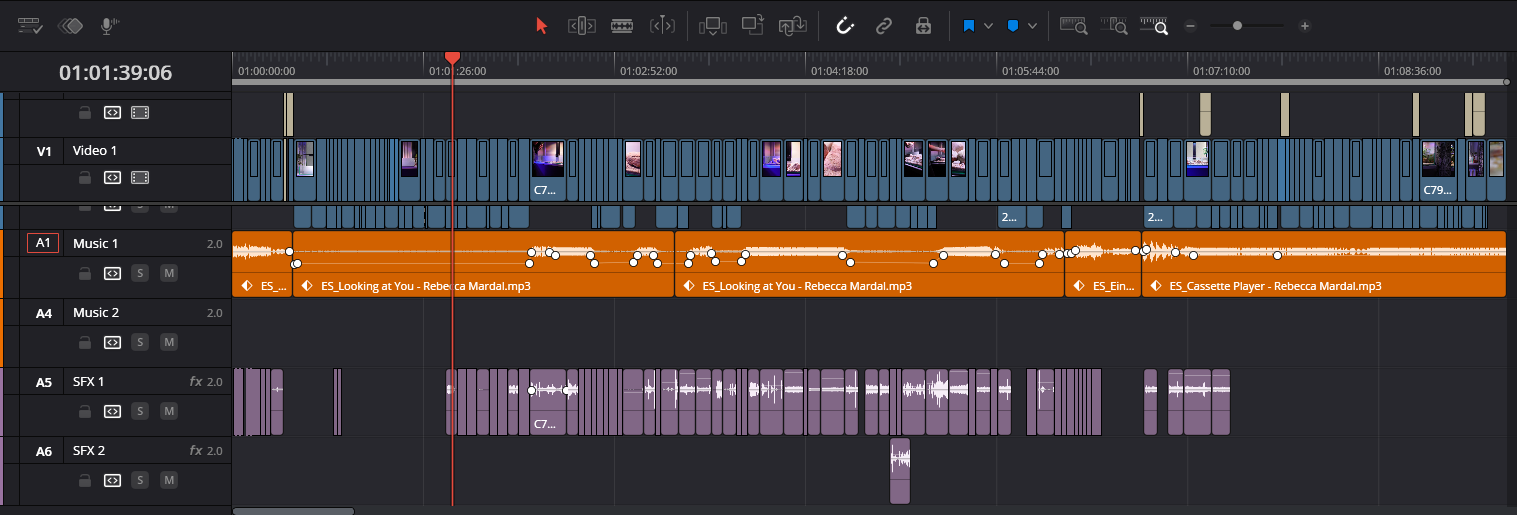Screen dimensions: 1517x515
Task: Lock the SFX 2 track
Action: point(85,480)
